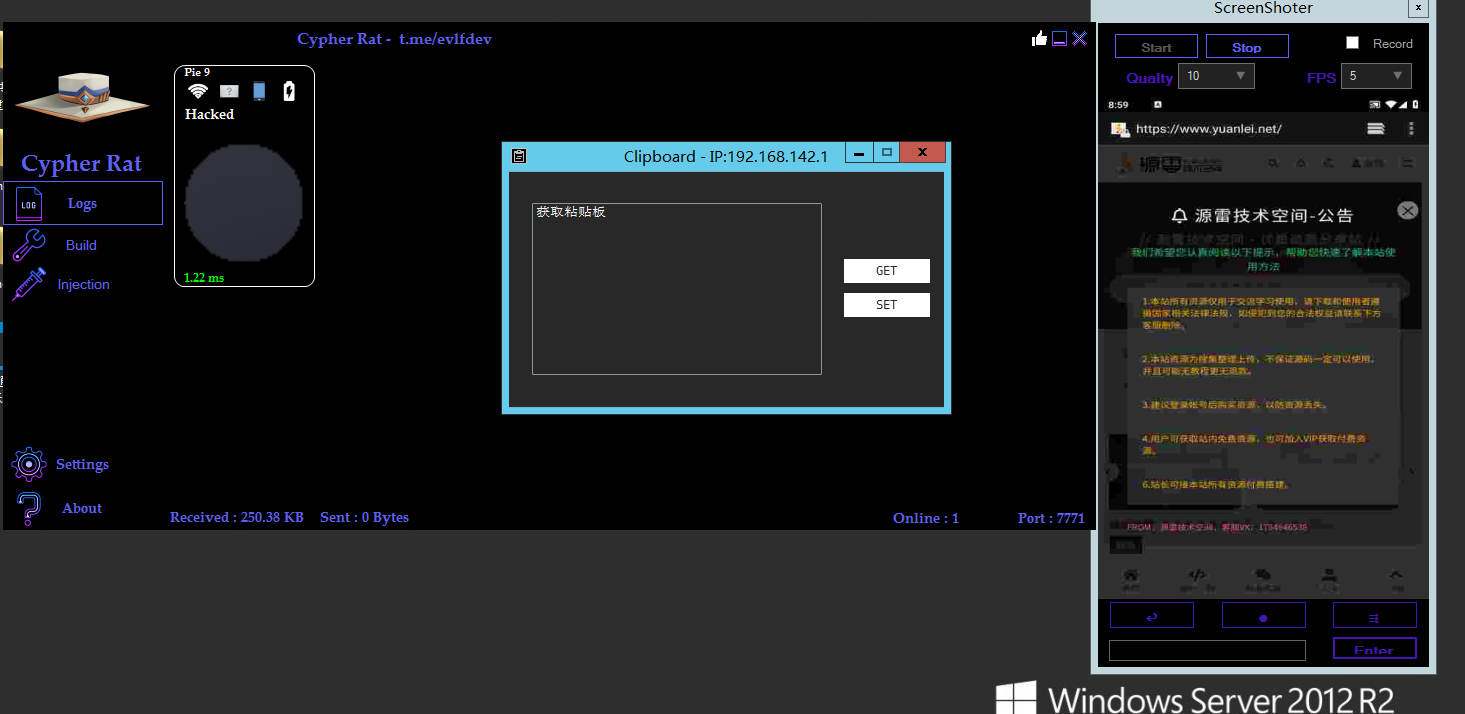Click the '8:59' clock on phone status bar
This screenshot has height=714, width=1465.
coord(1118,105)
